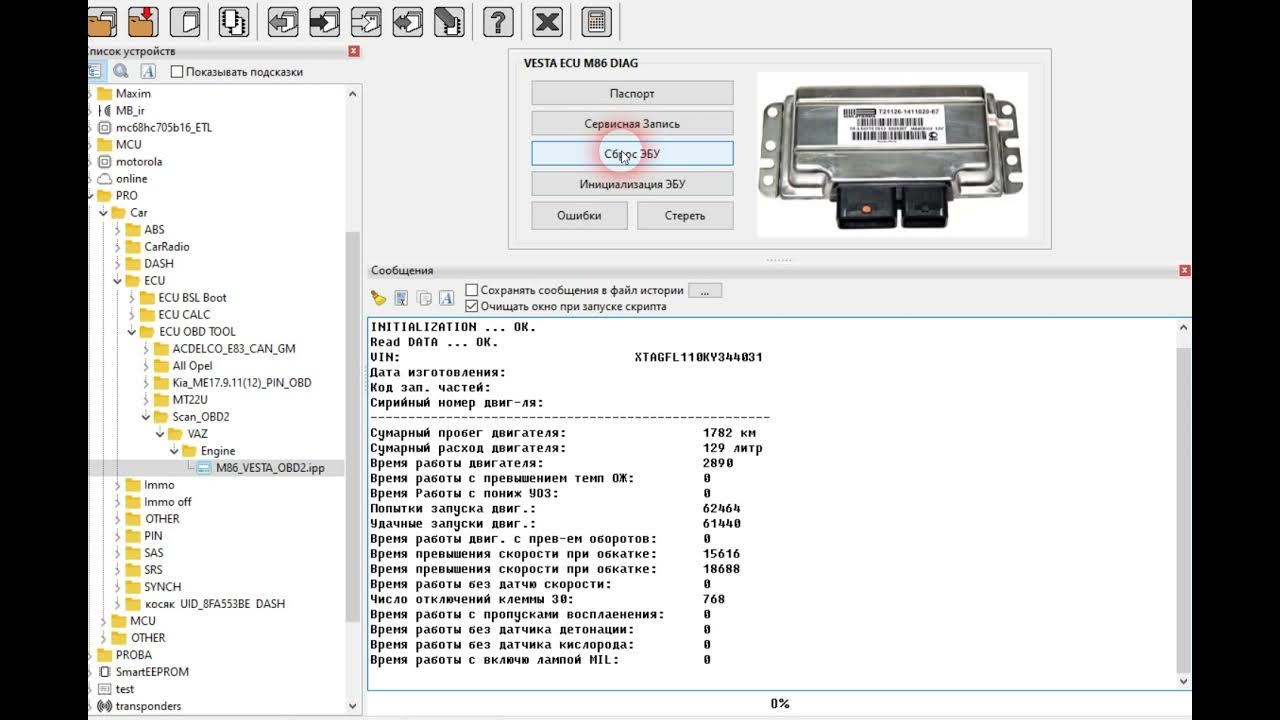
Task: Click the transponders signal icon
Action: click(x=104, y=706)
